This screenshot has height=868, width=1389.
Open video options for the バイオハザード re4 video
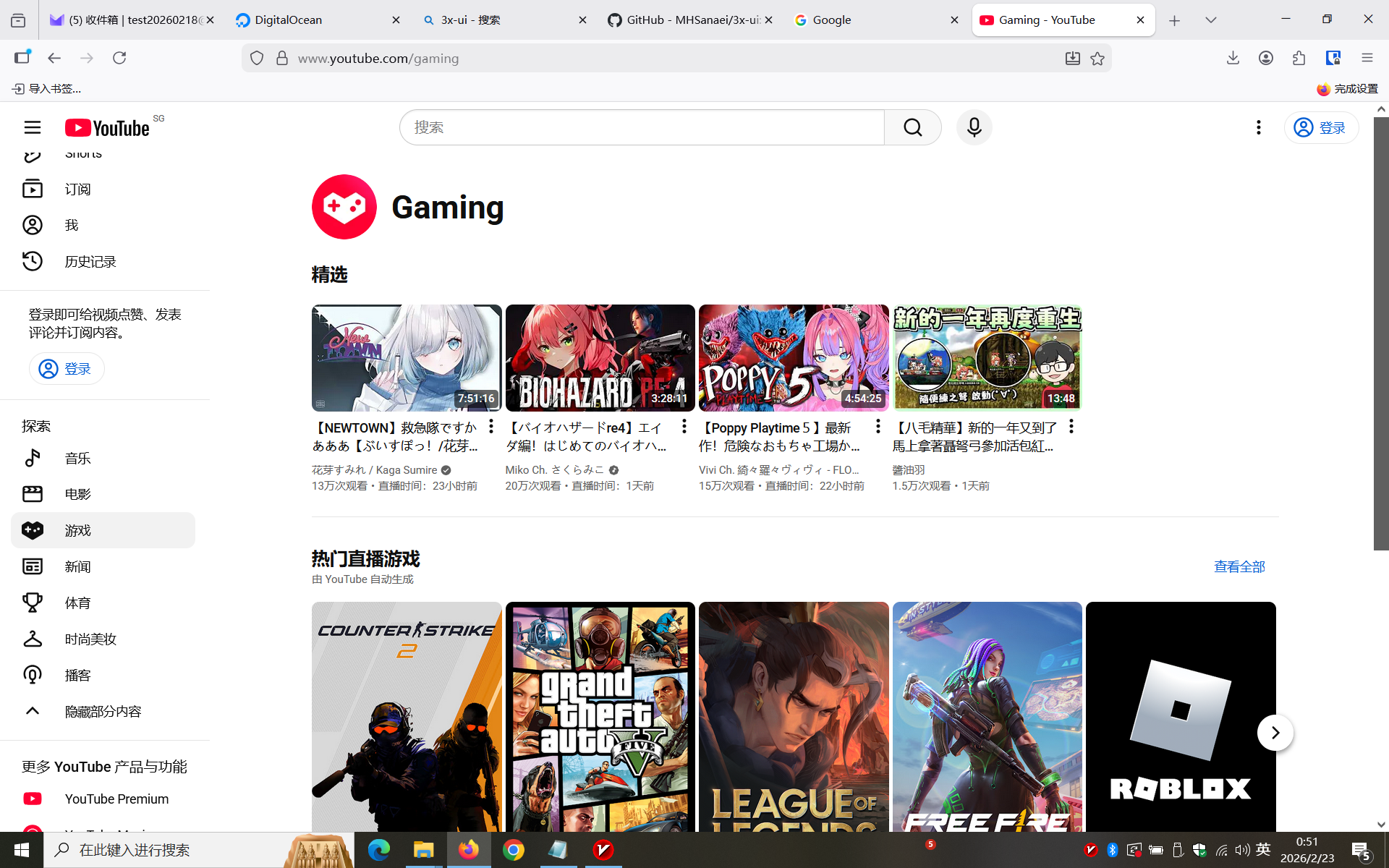pyautogui.click(x=684, y=427)
